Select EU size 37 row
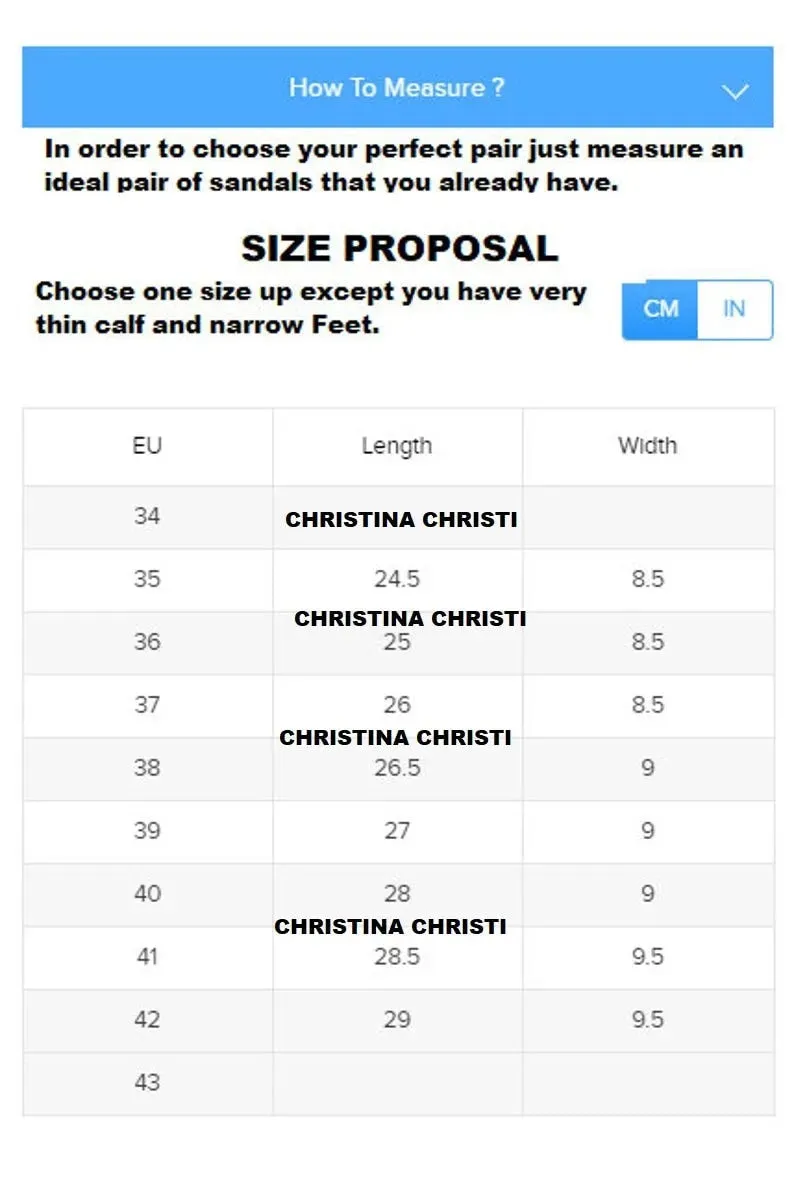The width and height of the screenshot is (794, 1183). (x=399, y=706)
